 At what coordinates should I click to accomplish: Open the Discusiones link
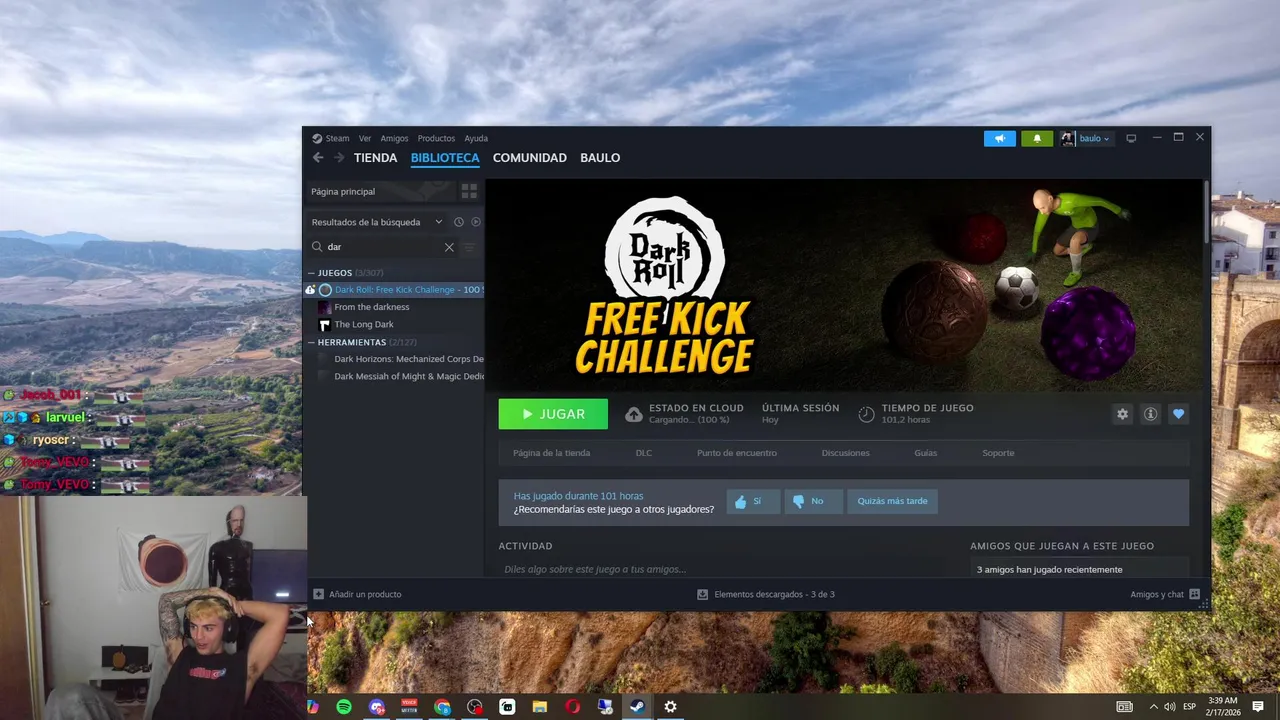click(846, 453)
